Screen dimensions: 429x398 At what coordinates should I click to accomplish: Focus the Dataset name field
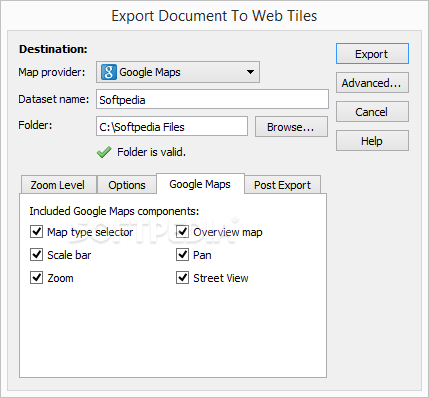tap(212, 99)
